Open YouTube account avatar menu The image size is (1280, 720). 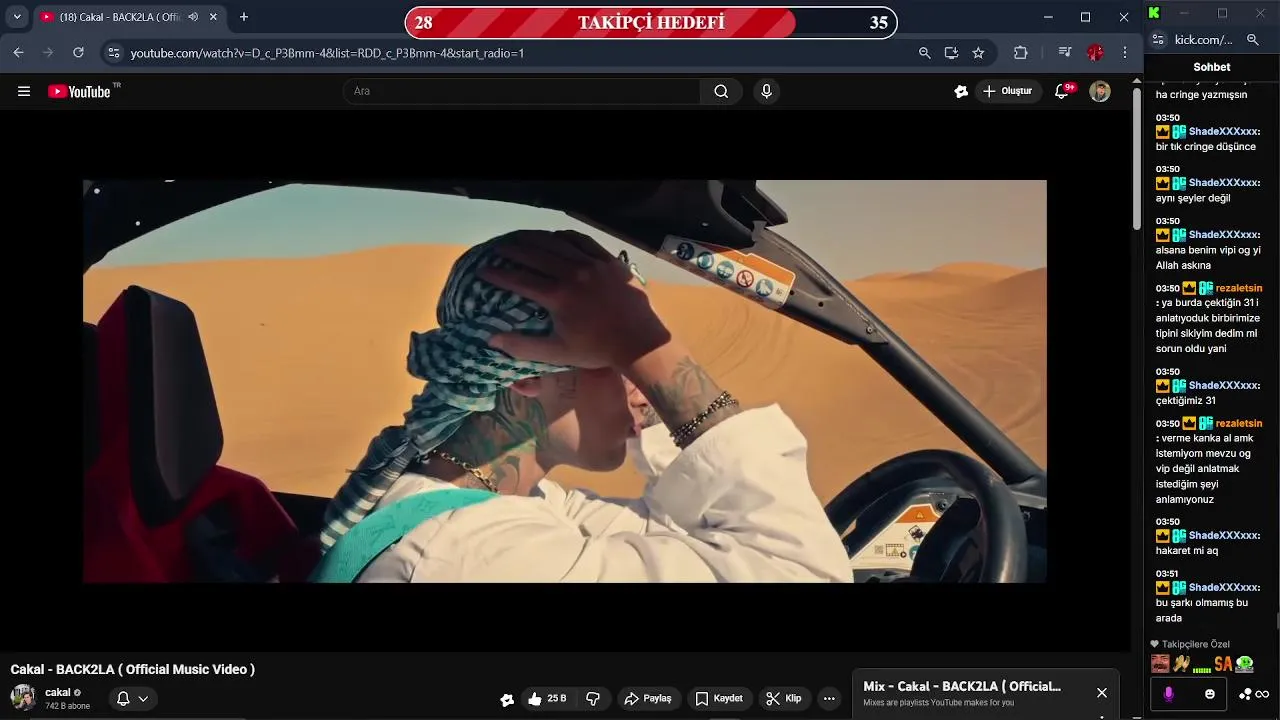(1100, 91)
